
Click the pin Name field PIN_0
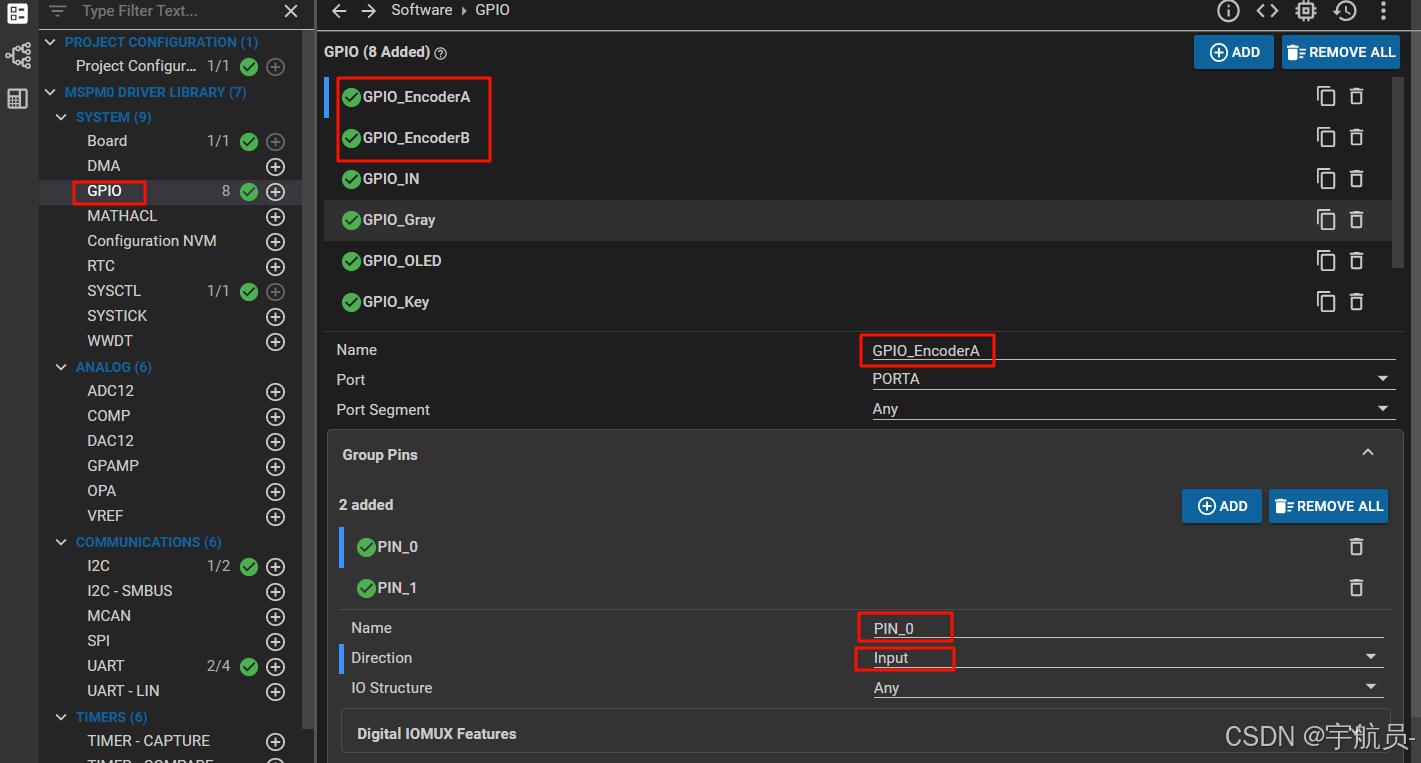(1127, 628)
